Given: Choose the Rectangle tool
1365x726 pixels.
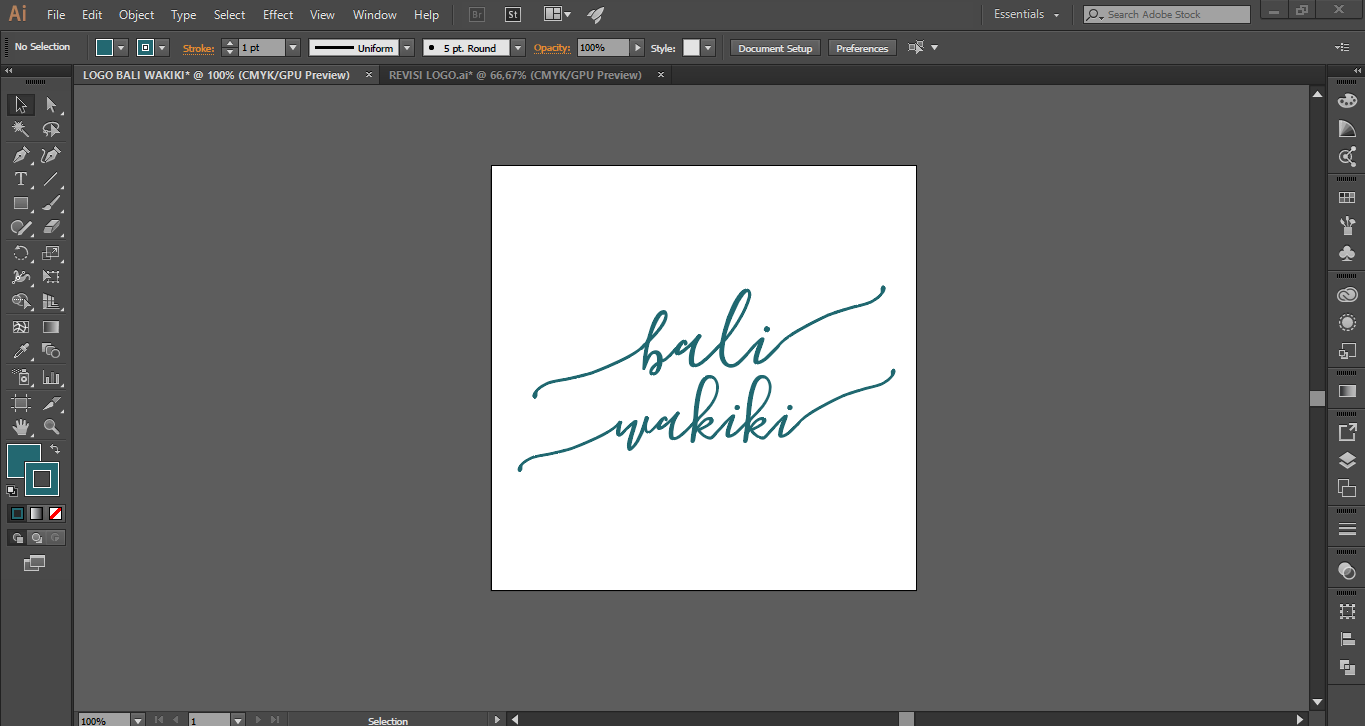Looking at the screenshot, I should 21,203.
